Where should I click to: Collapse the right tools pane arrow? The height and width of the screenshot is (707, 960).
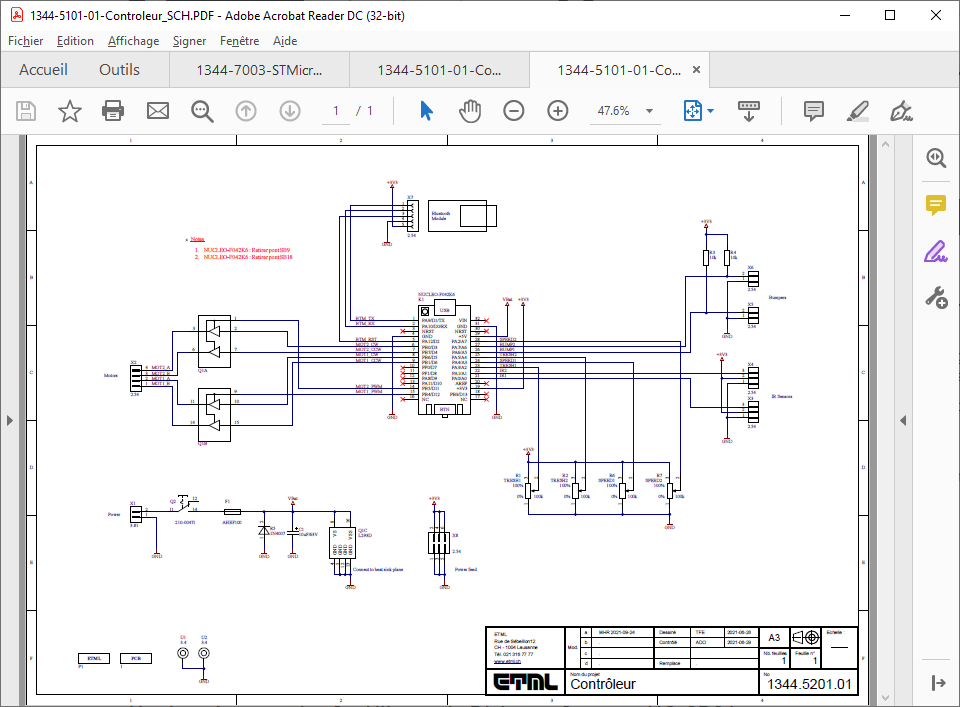(x=903, y=421)
